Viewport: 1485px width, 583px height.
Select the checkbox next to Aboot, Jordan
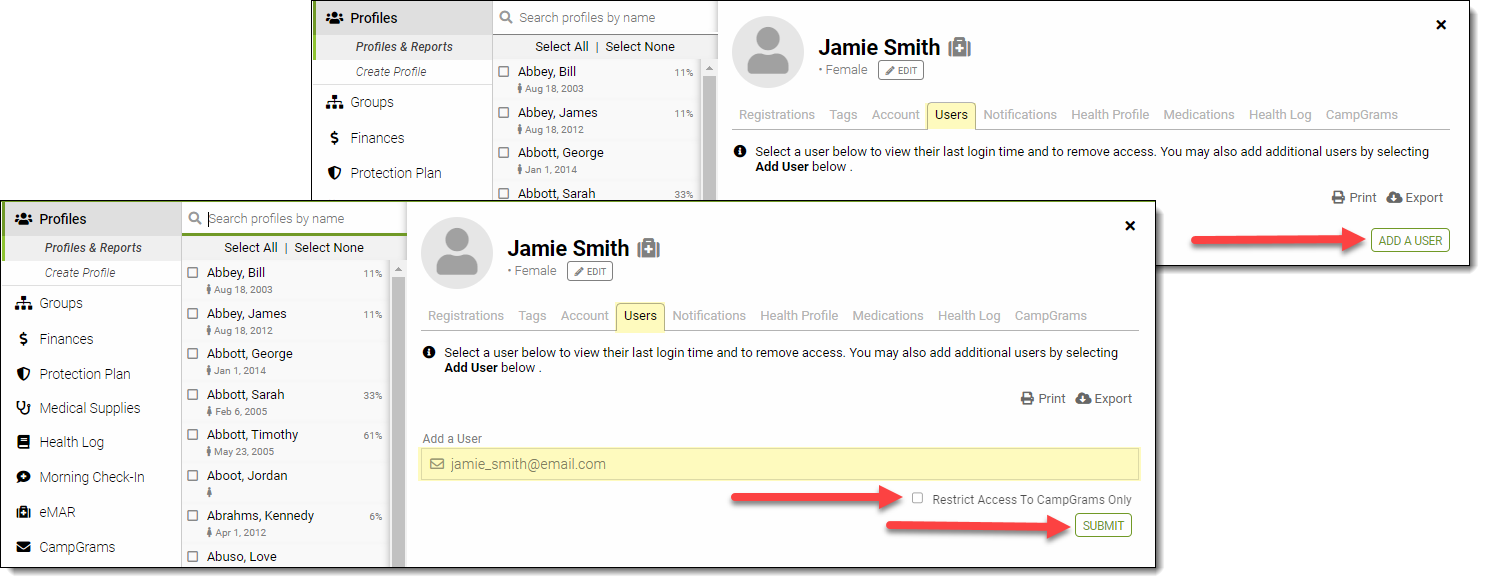point(193,476)
